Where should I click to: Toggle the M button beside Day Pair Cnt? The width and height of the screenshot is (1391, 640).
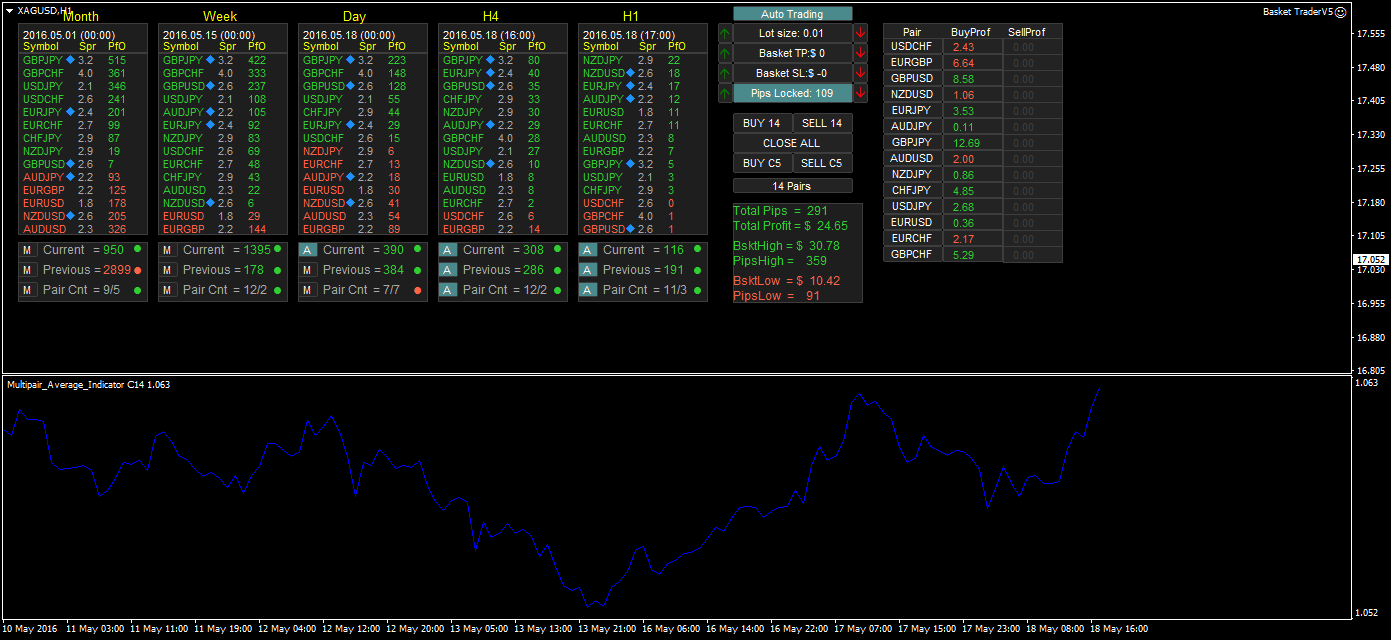[x=308, y=290]
